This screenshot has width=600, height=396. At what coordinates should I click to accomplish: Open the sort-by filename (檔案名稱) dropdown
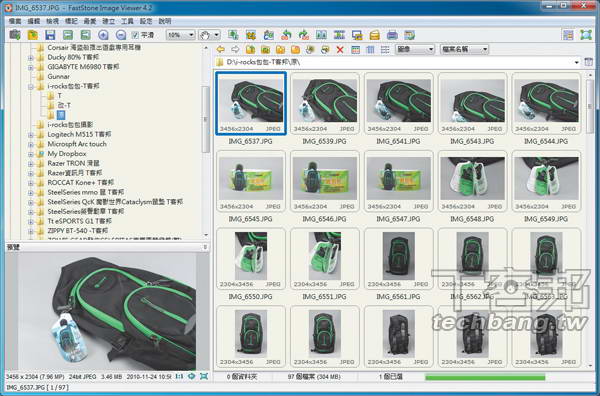465,49
